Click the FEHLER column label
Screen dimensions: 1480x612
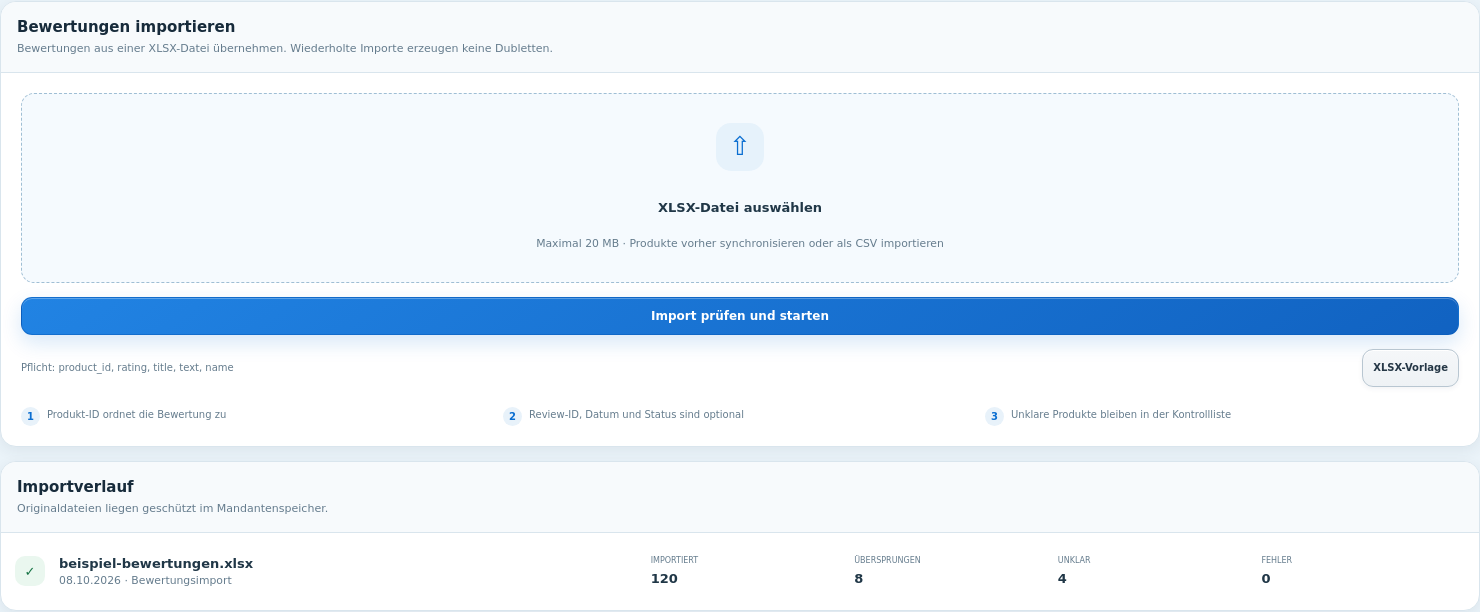(x=1276, y=560)
